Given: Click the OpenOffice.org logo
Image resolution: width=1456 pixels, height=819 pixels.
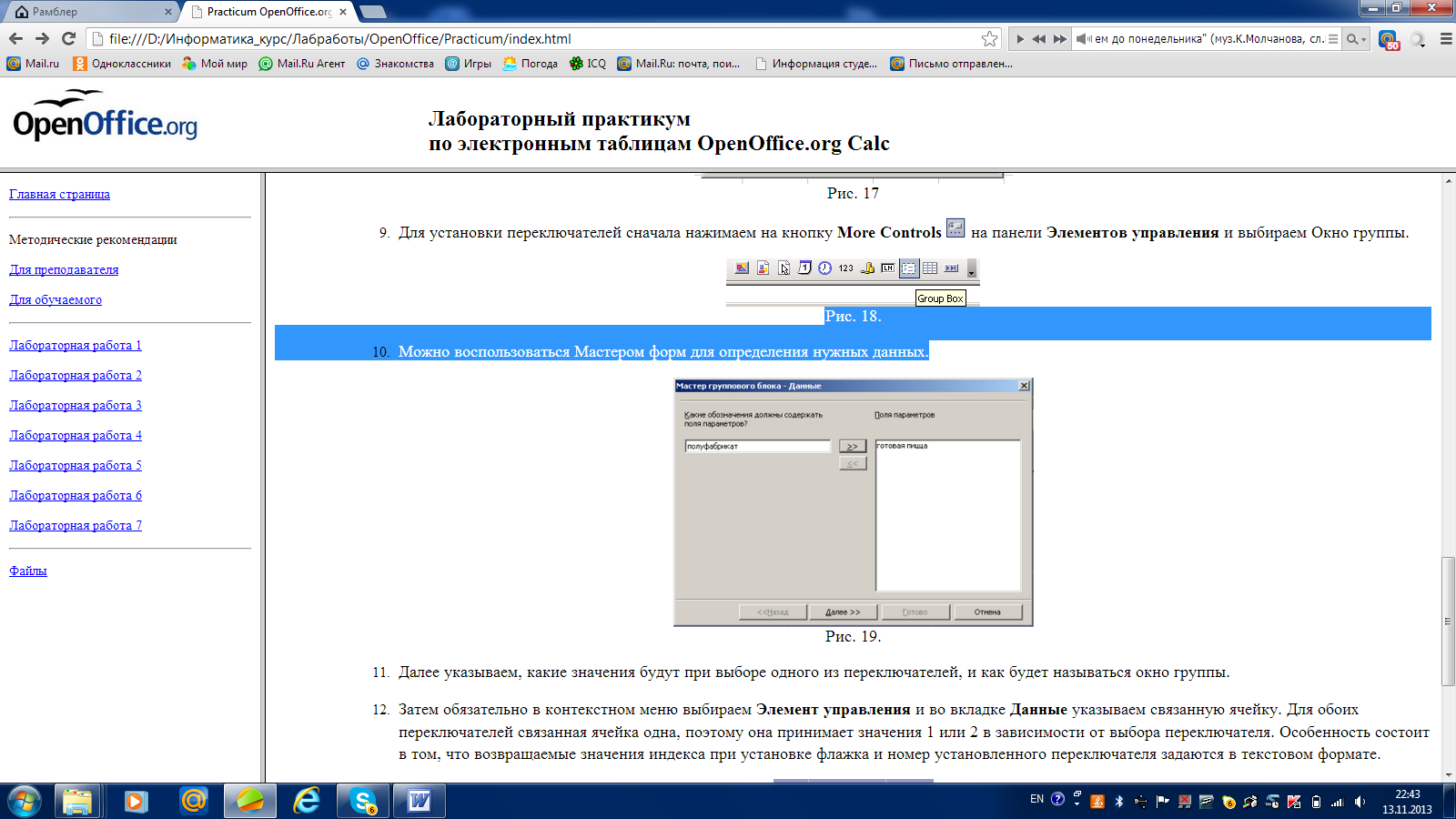Looking at the screenshot, I should tap(105, 116).
